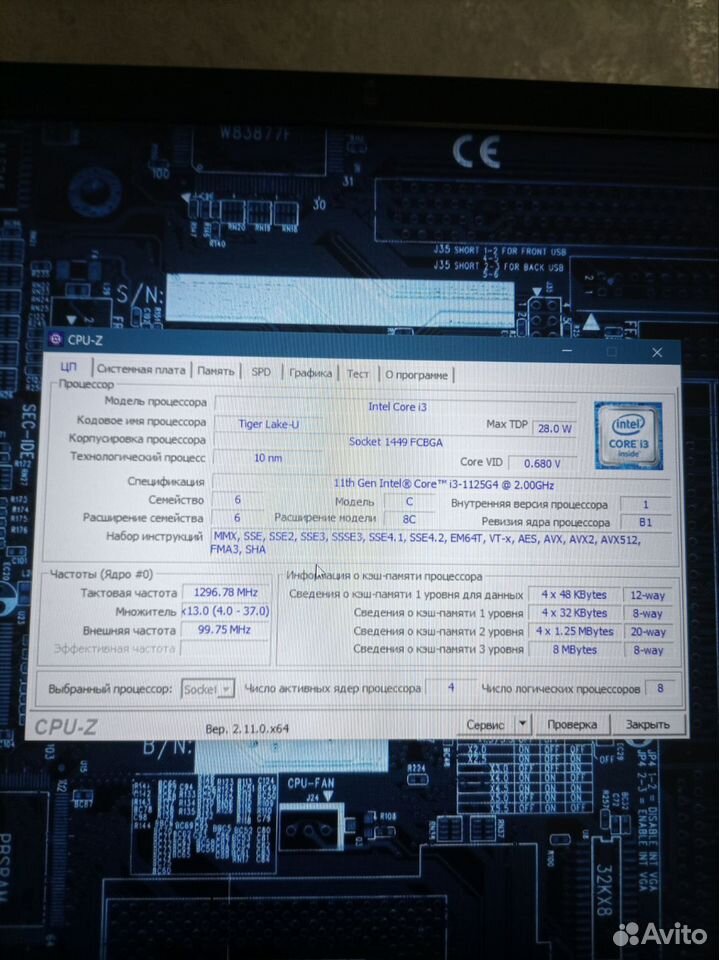
Task: Click the Набор инструкций text box
Action: click(x=438, y=544)
